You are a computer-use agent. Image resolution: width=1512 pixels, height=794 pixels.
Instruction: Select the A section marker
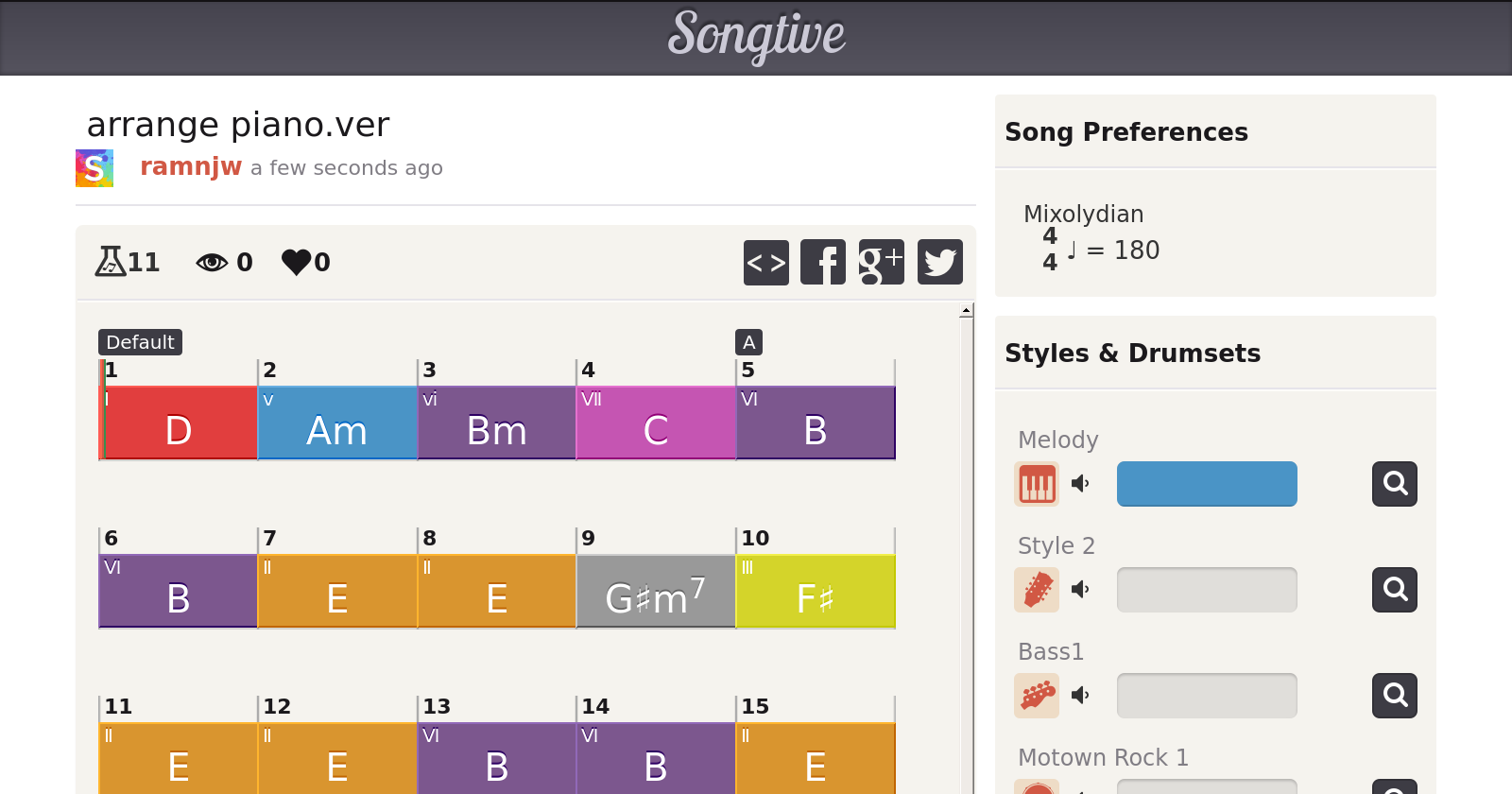(748, 342)
